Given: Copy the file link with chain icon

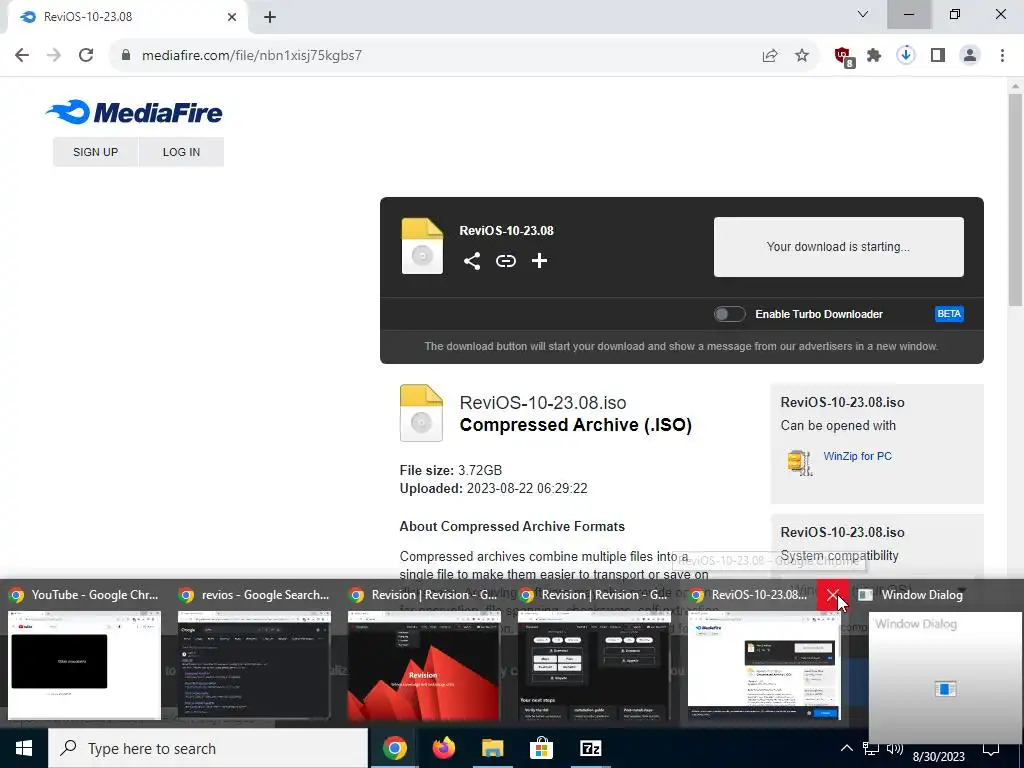Looking at the screenshot, I should click(505, 261).
